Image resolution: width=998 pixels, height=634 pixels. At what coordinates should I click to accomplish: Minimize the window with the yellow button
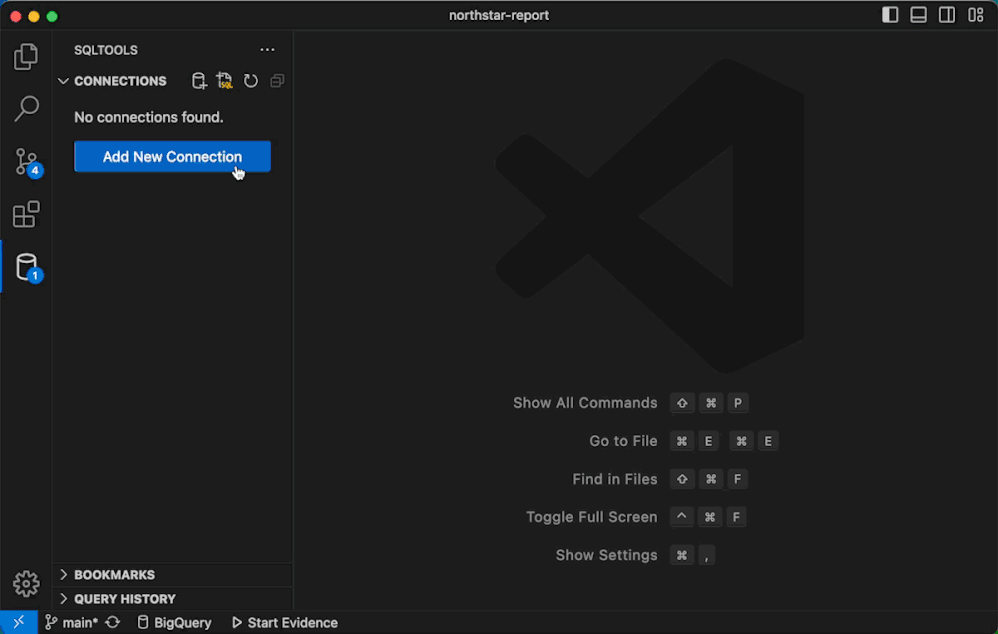(34, 17)
